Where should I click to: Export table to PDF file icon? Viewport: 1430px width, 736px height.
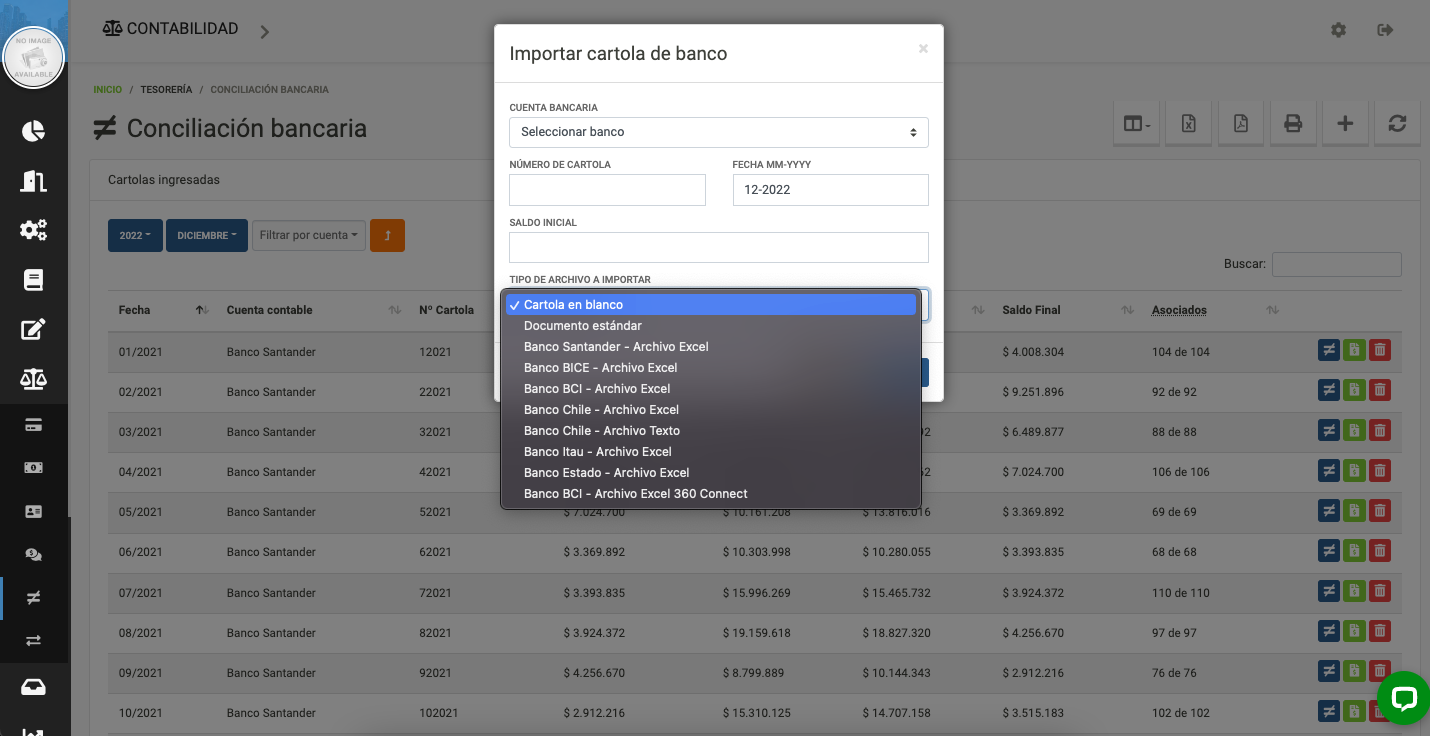point(1241,124)
